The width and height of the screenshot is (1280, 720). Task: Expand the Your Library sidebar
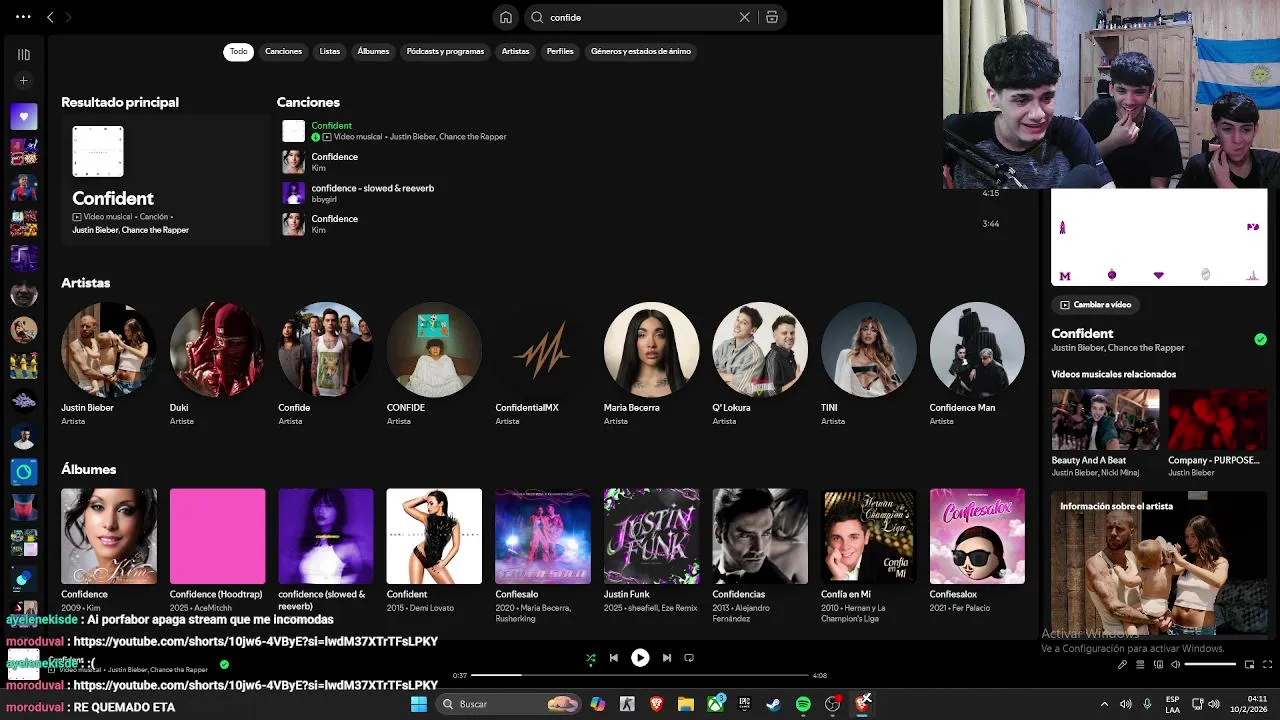click(x=24, y=55)
